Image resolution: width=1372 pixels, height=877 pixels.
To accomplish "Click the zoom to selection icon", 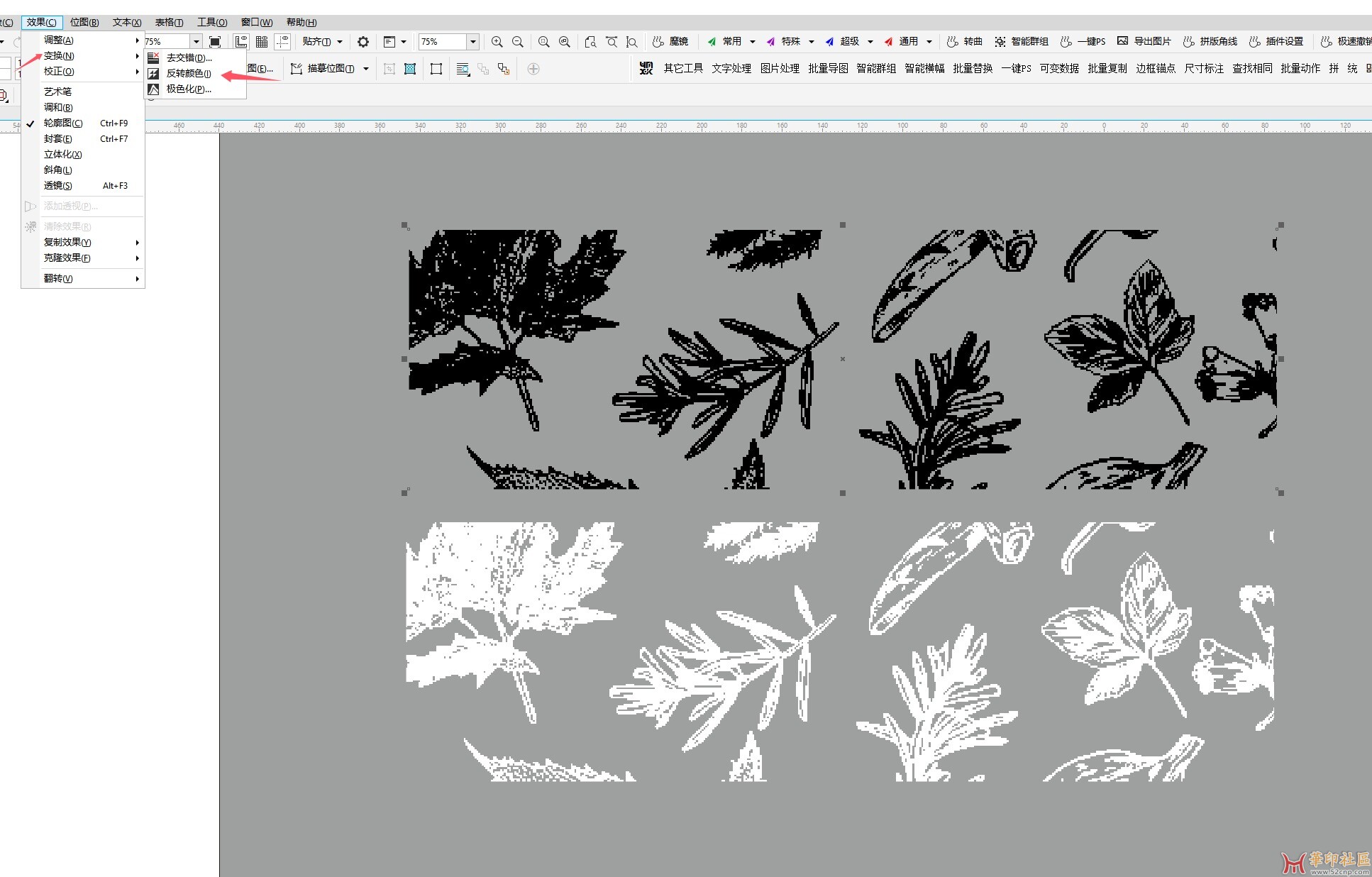I will (544, 42).
